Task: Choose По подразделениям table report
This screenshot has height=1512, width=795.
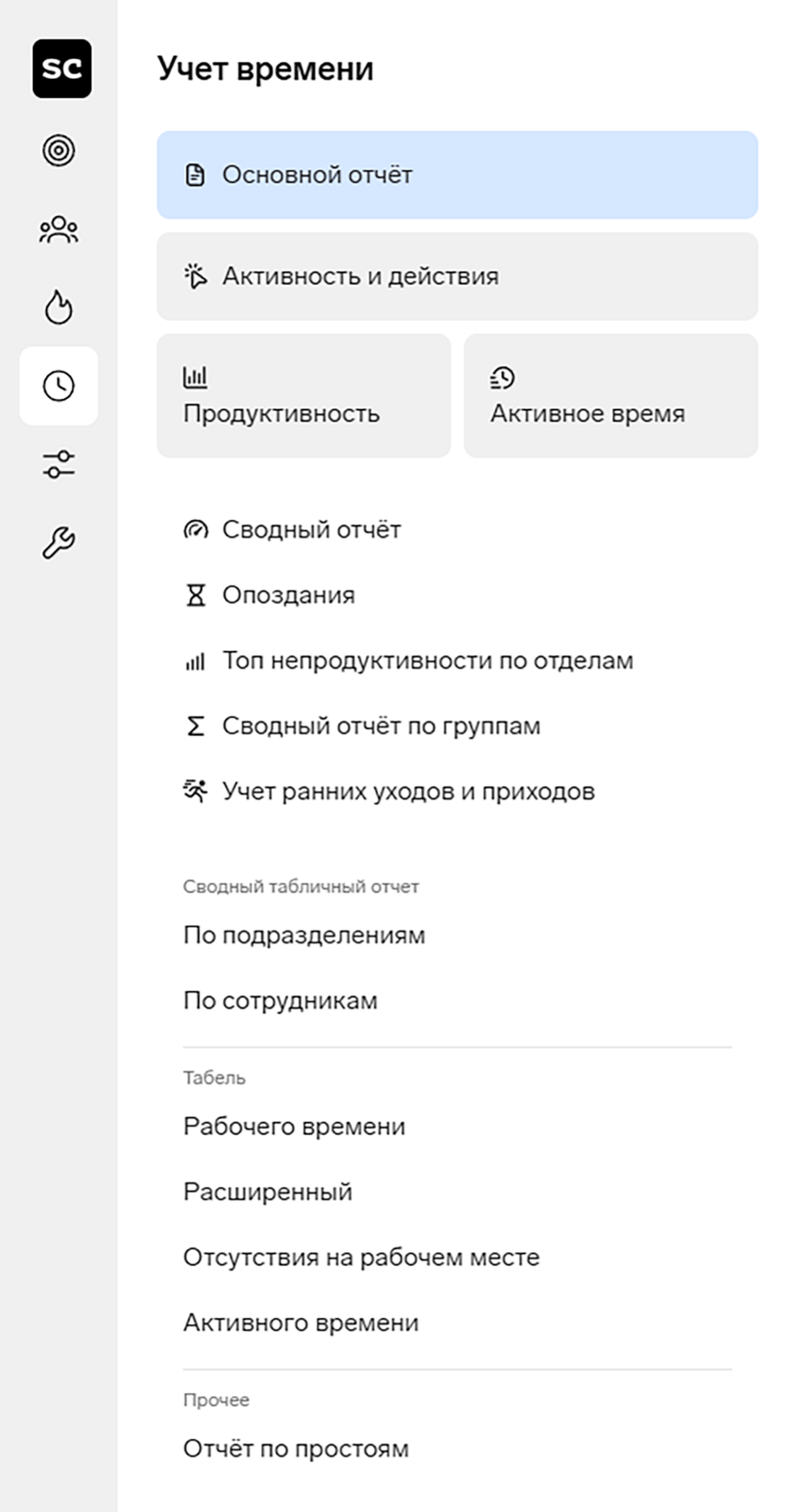Action: click(305, 935)
